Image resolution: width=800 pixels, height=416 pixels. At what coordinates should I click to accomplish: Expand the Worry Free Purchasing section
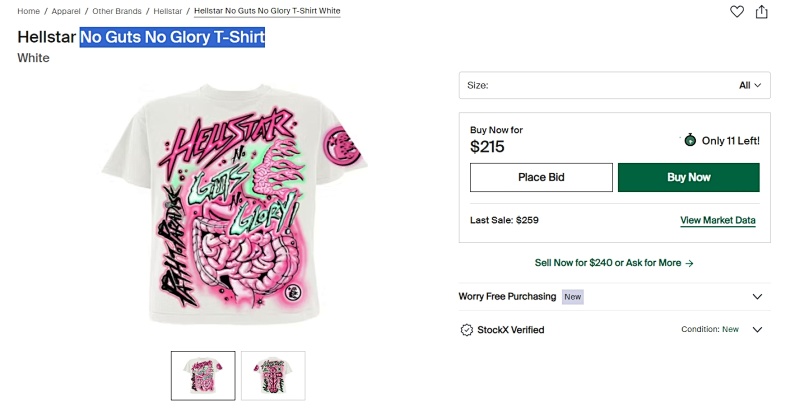(614, 297)
